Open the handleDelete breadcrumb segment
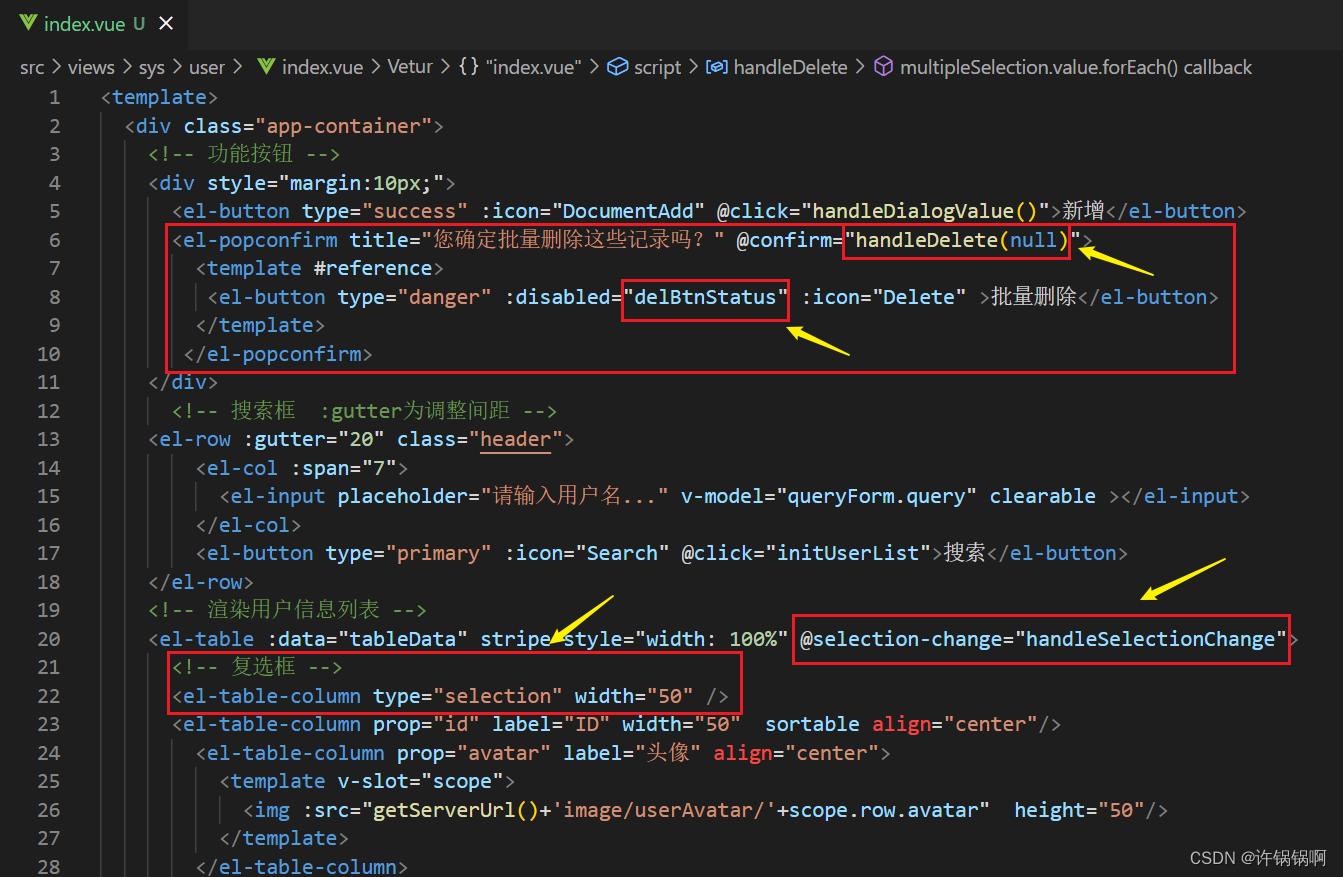Screen dimensions: 1343x877 point(790,67)
